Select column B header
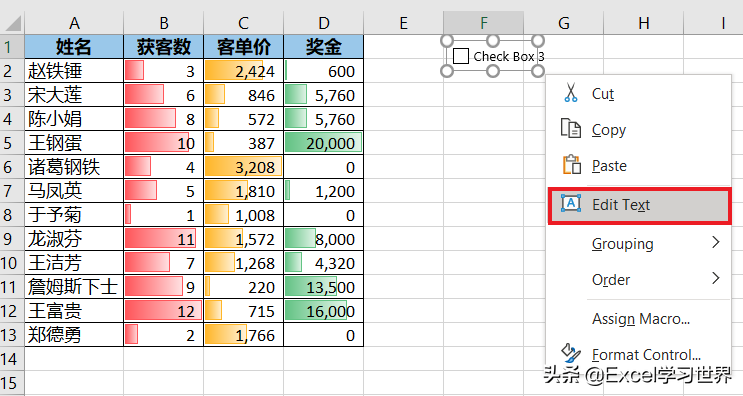 (x=163, y=23)
